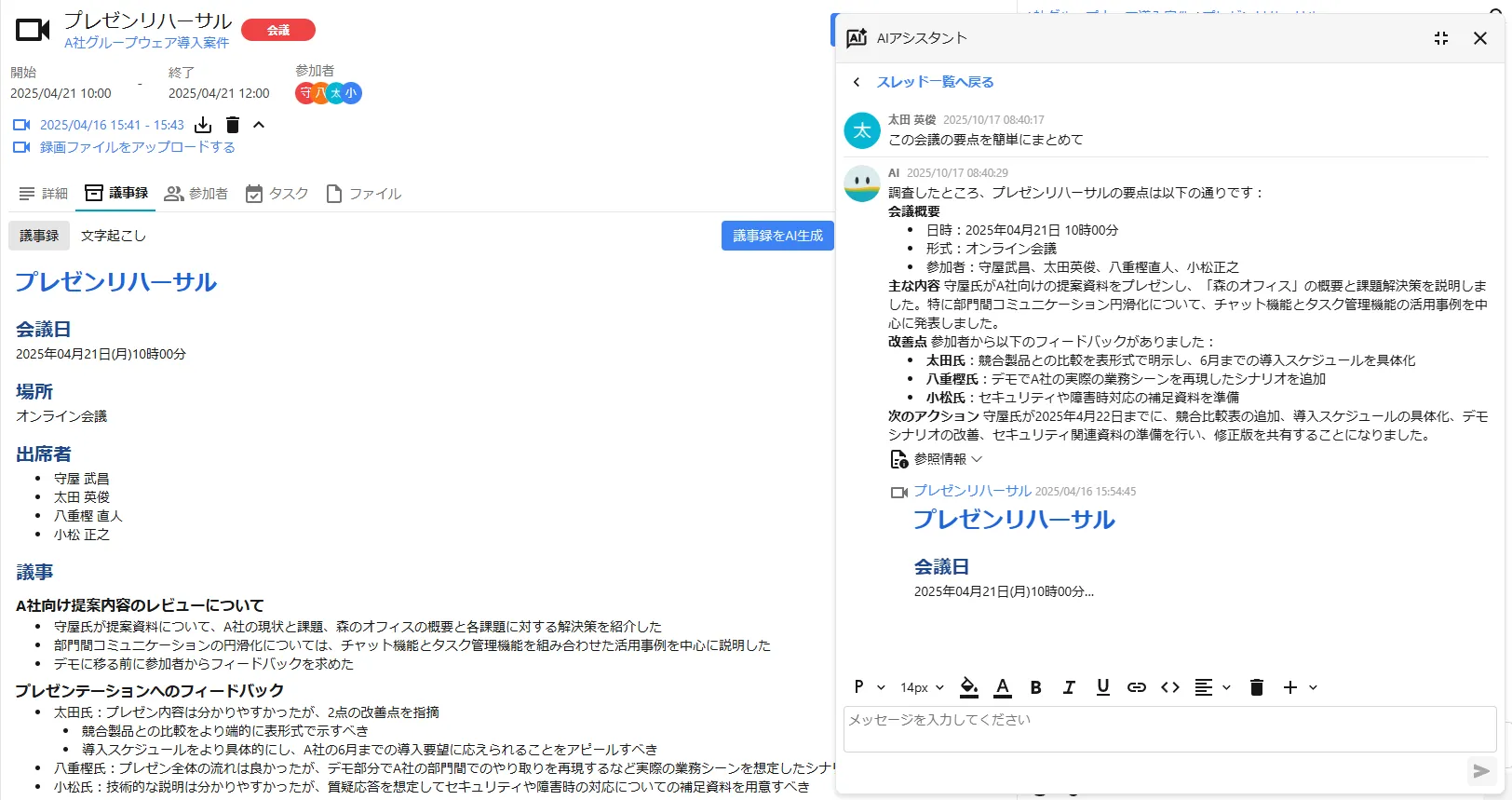Switch to the 参加者 tab

click(x=196, y=193)
